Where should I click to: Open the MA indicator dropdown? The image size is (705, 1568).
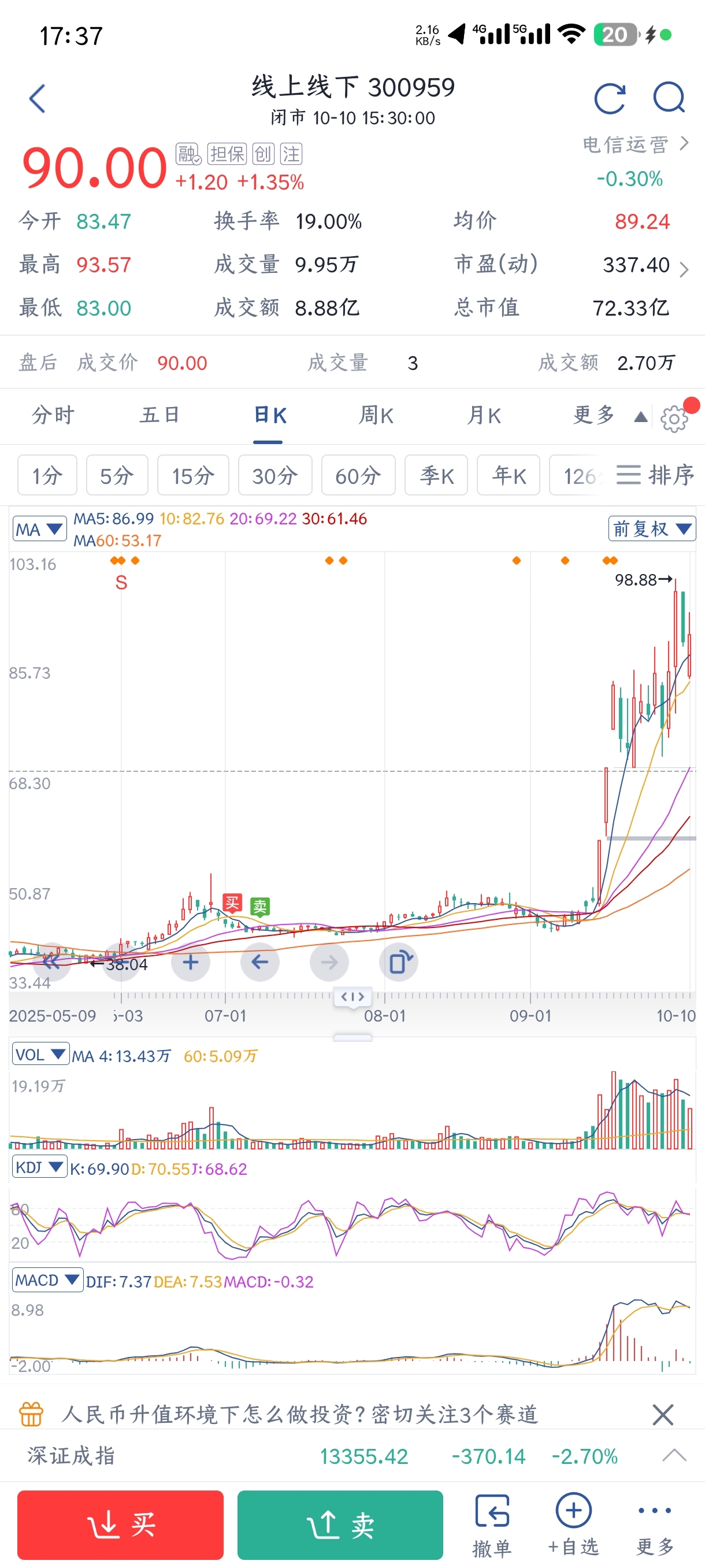click(x=39, y=529)
